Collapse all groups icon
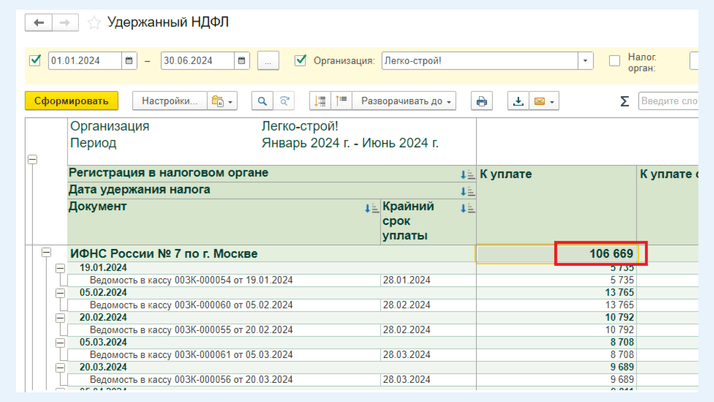 click(320, 101)
